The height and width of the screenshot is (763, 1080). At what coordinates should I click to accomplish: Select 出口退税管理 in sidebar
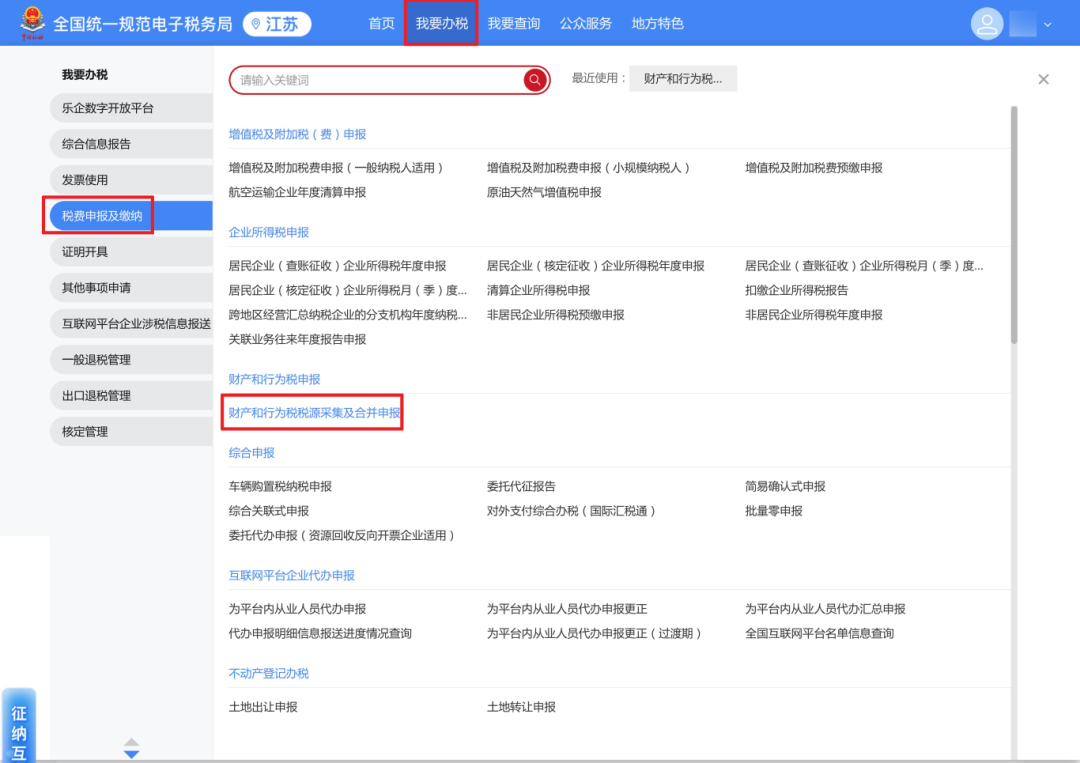click(132, 395)
